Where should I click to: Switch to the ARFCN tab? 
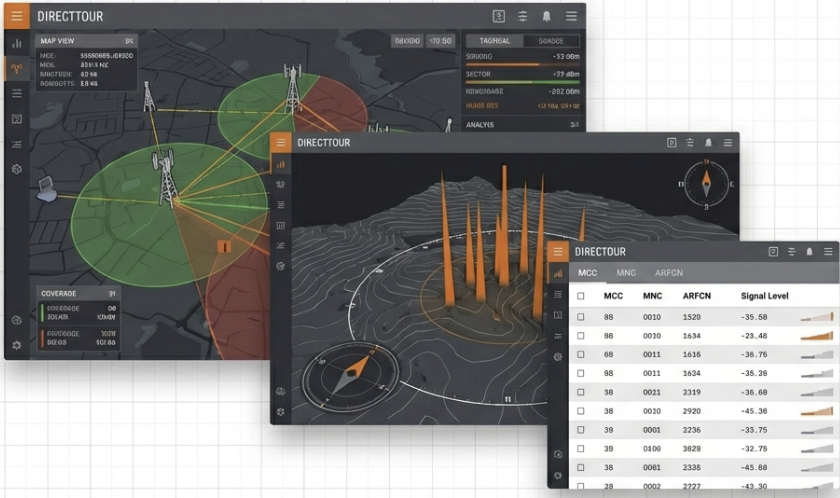pos(669,273)
